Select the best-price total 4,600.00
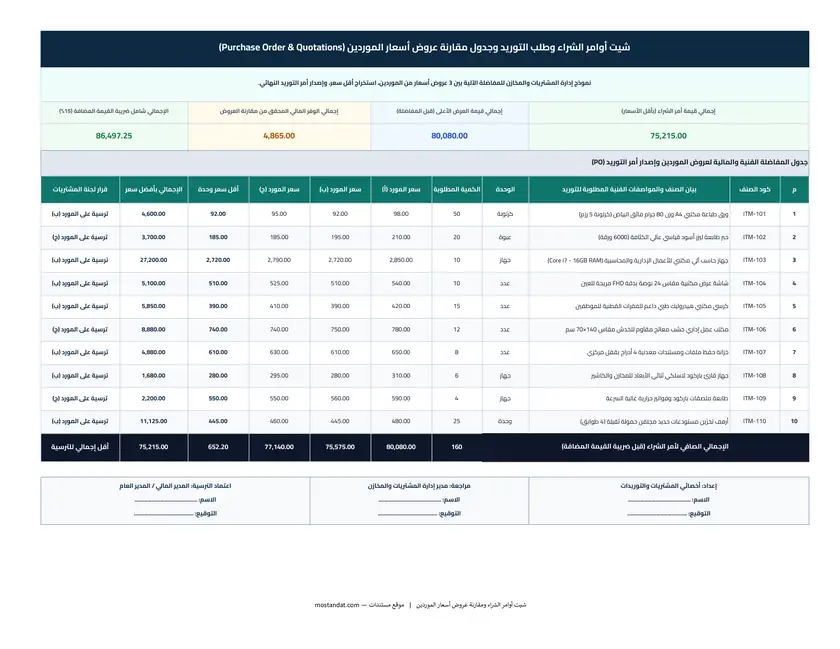 coord(153,214)
